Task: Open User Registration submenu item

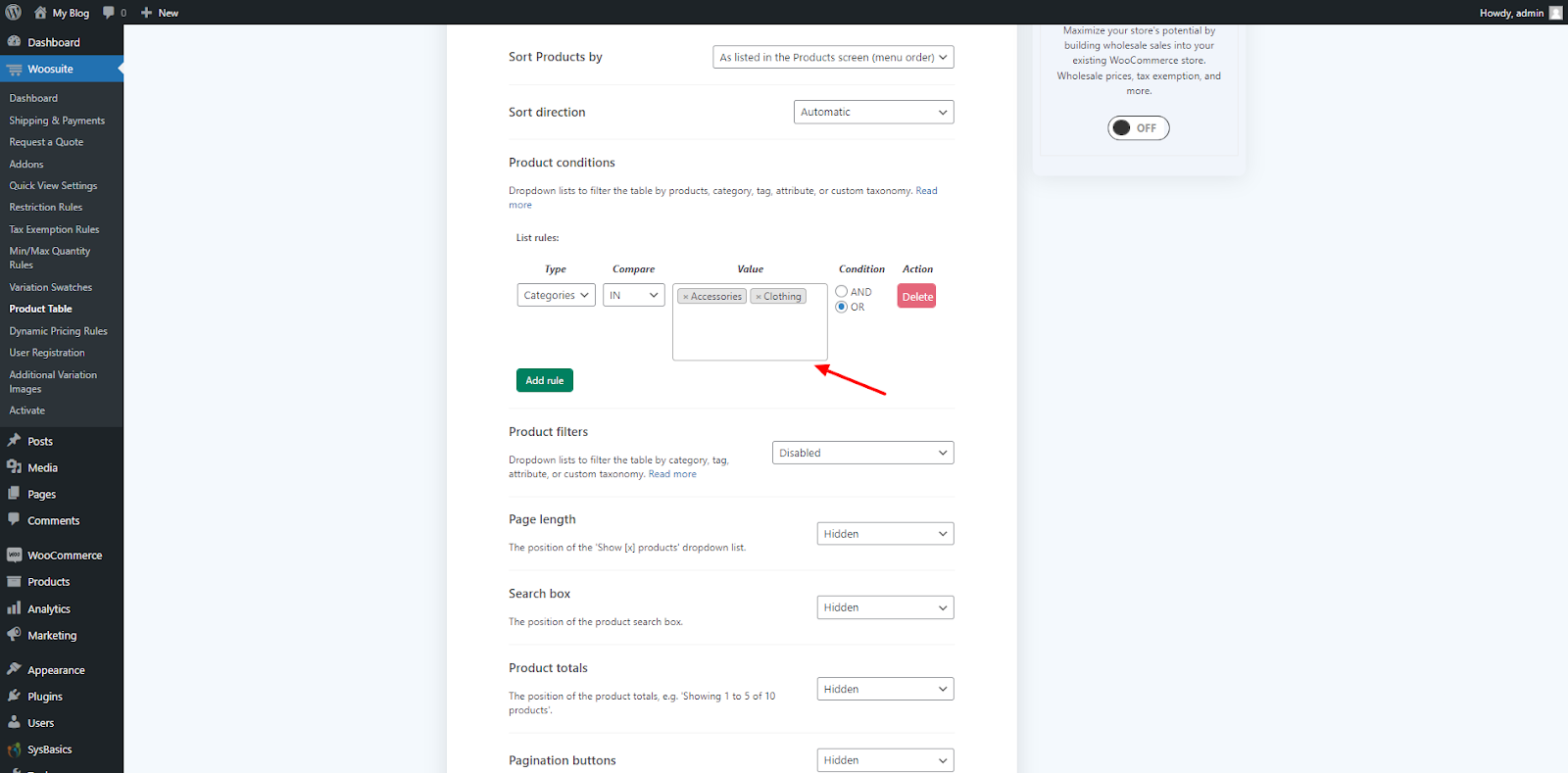Action: tap(47, 353)
